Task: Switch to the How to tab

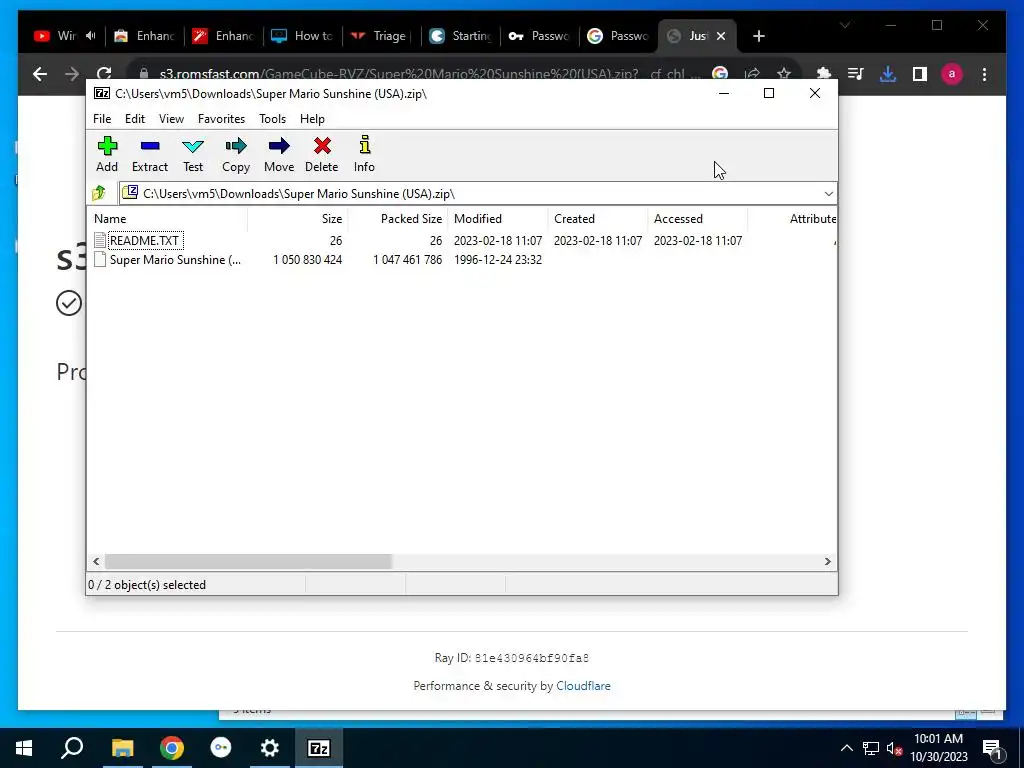Action: tap(304, 36)
